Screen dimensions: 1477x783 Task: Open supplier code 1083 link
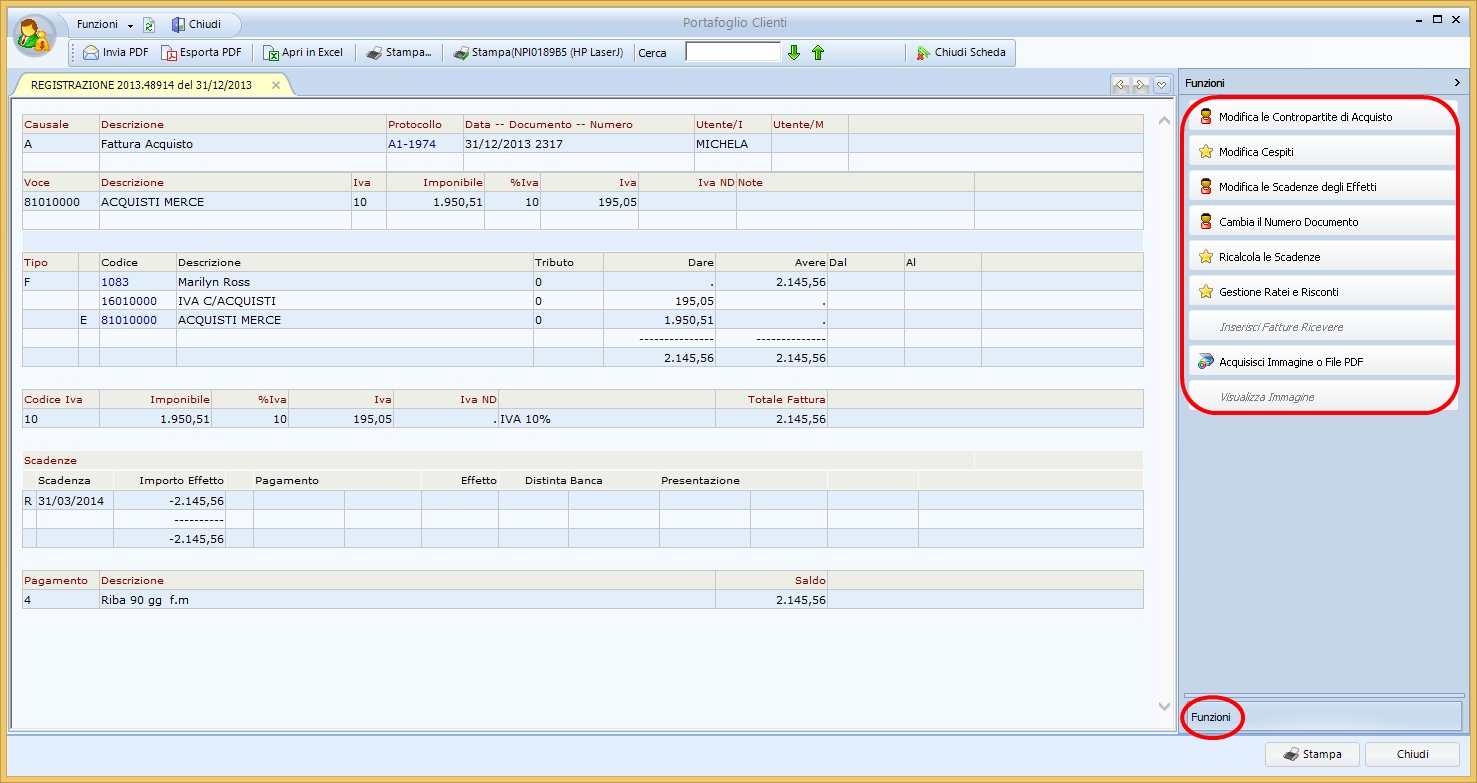click(x=115, y=282)
